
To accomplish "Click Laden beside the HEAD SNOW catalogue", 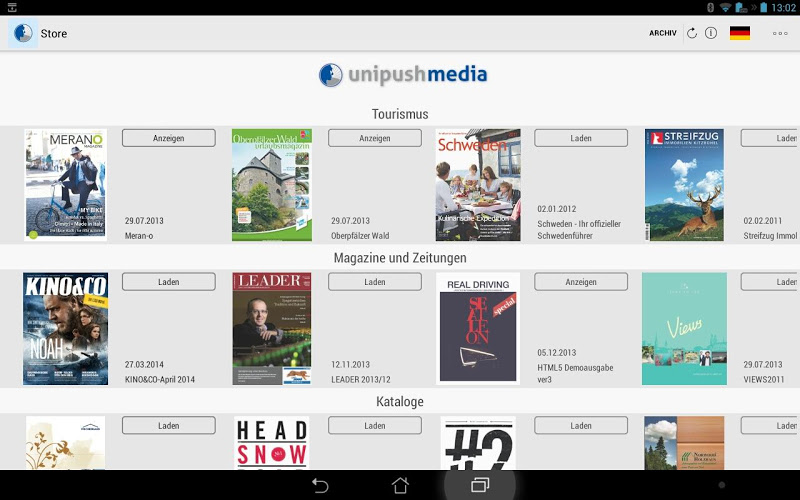I will pyautogui.click(x=375, y=426).
